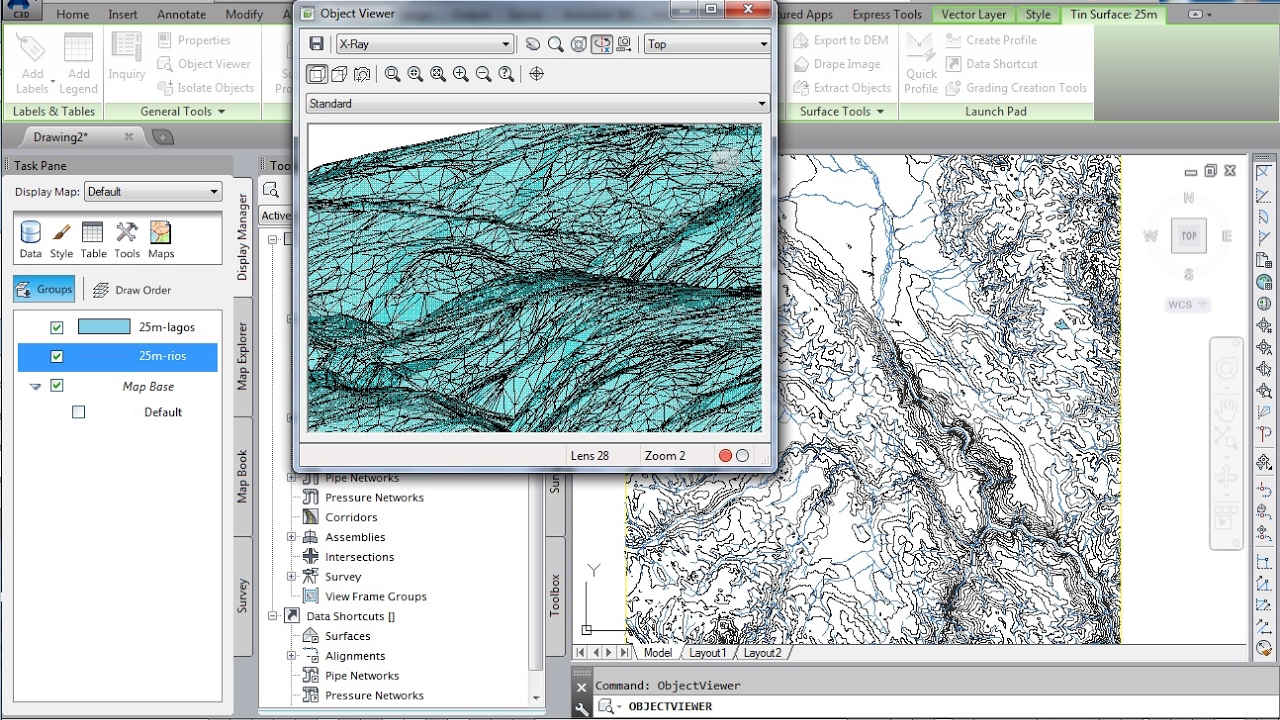The height and width of the screenshot is (720, 1280).
Task: Collapse the Map Base group triangle
Action: pyautogui.click(x=36, y=387)
